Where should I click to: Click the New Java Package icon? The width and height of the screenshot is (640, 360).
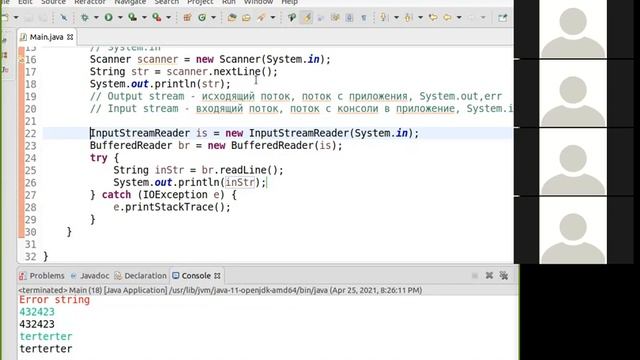(187, 18)
